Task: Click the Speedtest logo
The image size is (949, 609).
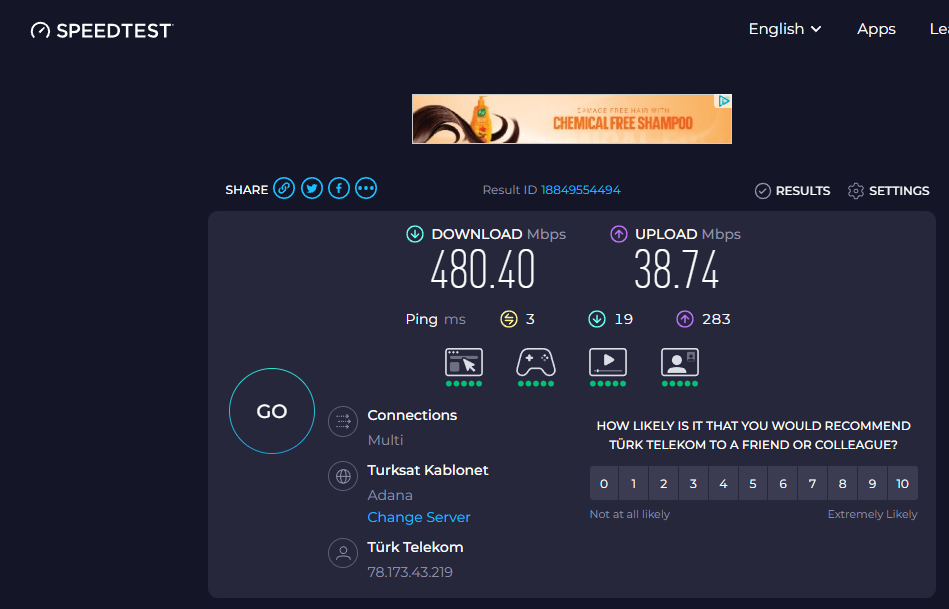Action: click(x=101, y=30)
